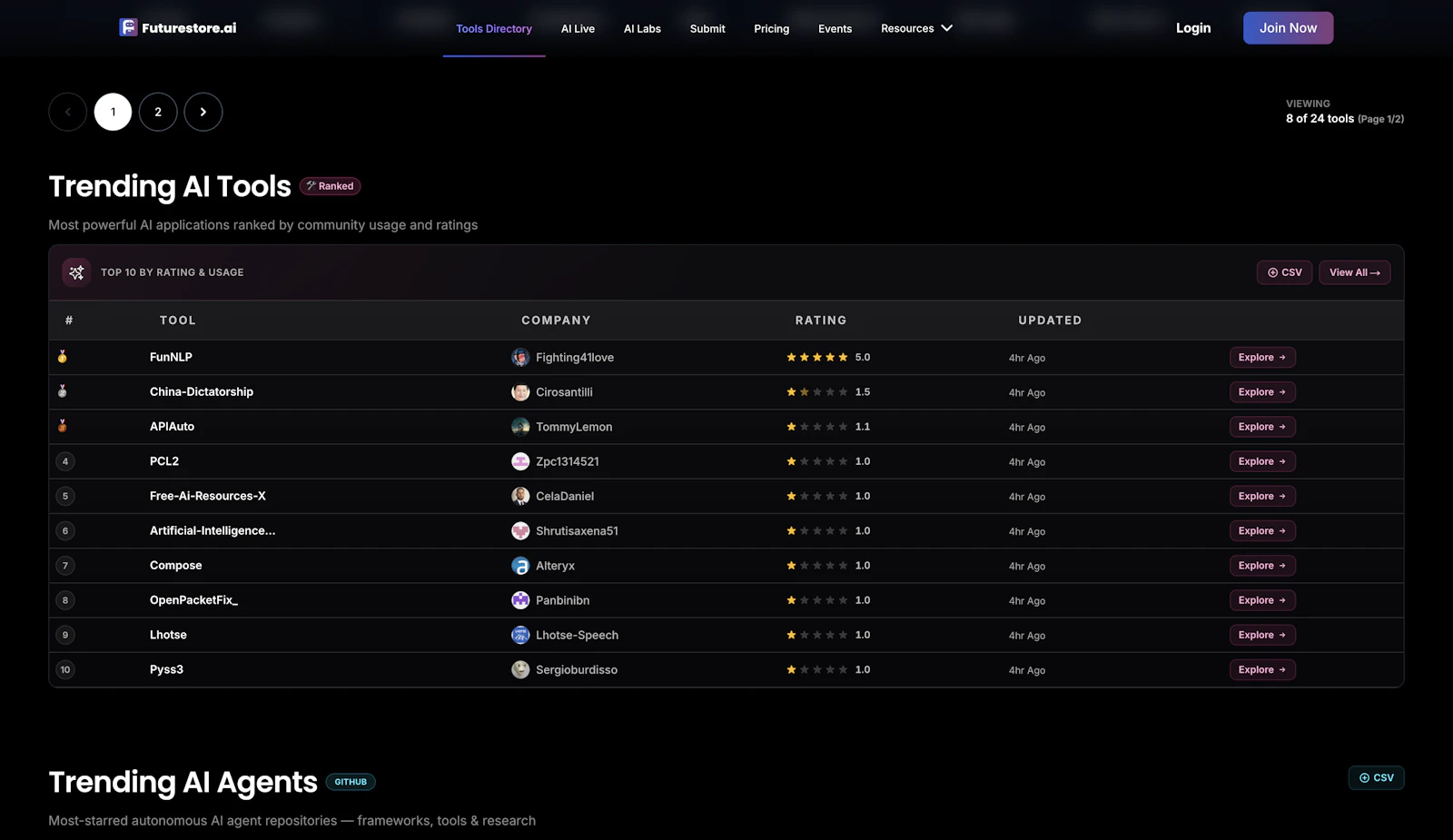
Task: Explore the APIAuto tool
Action: click(1262, 427)
